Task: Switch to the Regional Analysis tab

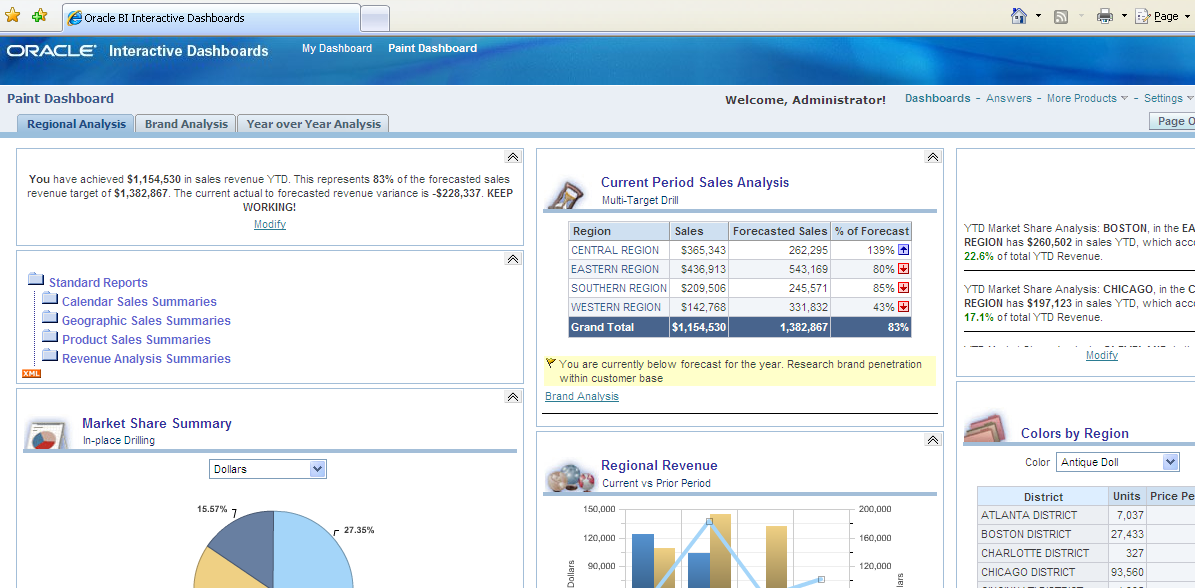Action: tap(76, 123)
